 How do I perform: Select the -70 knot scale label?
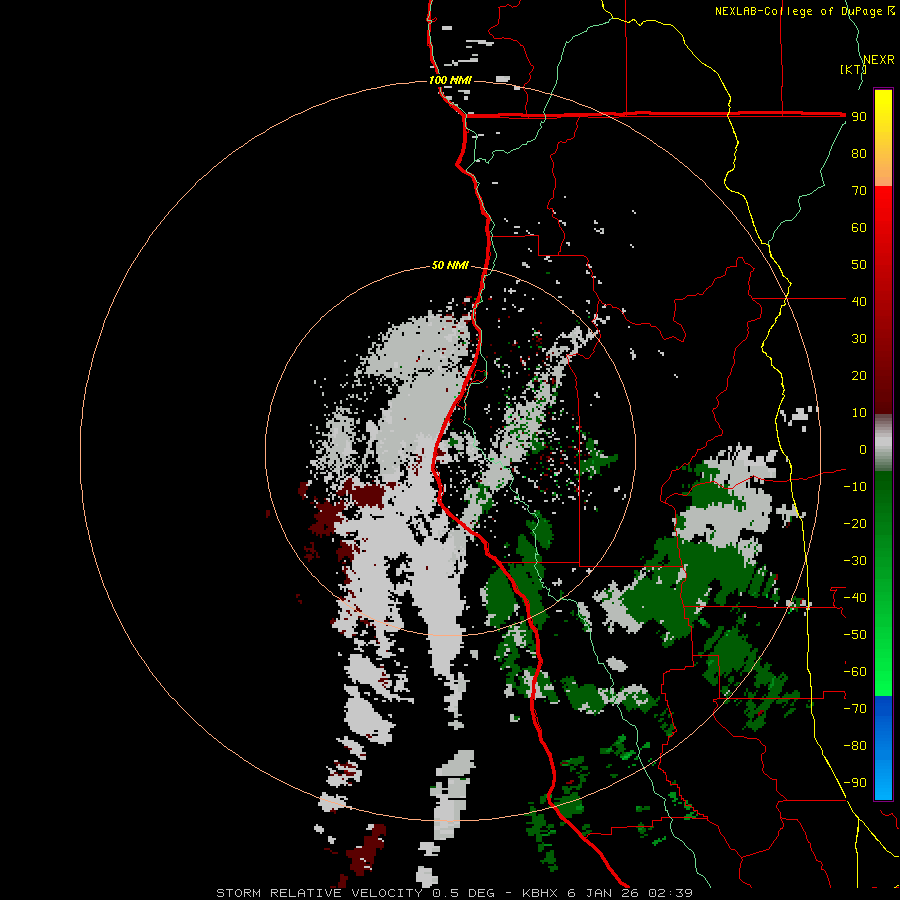[855, 709]
